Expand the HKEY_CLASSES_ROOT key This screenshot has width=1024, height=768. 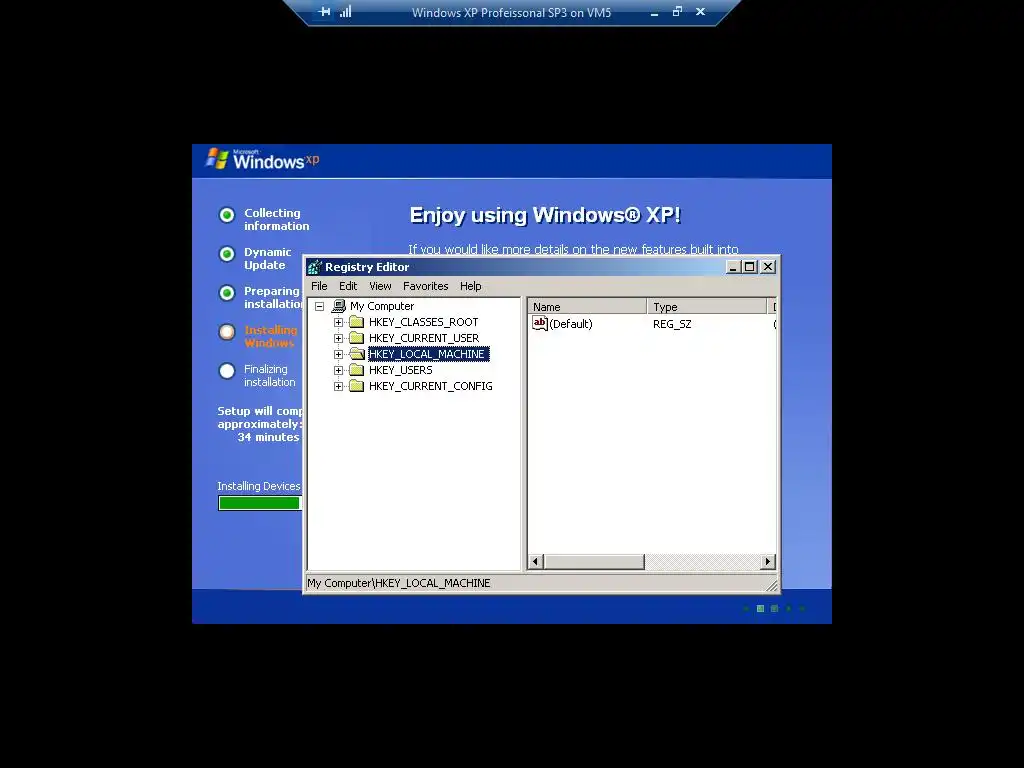pos(338,322)
